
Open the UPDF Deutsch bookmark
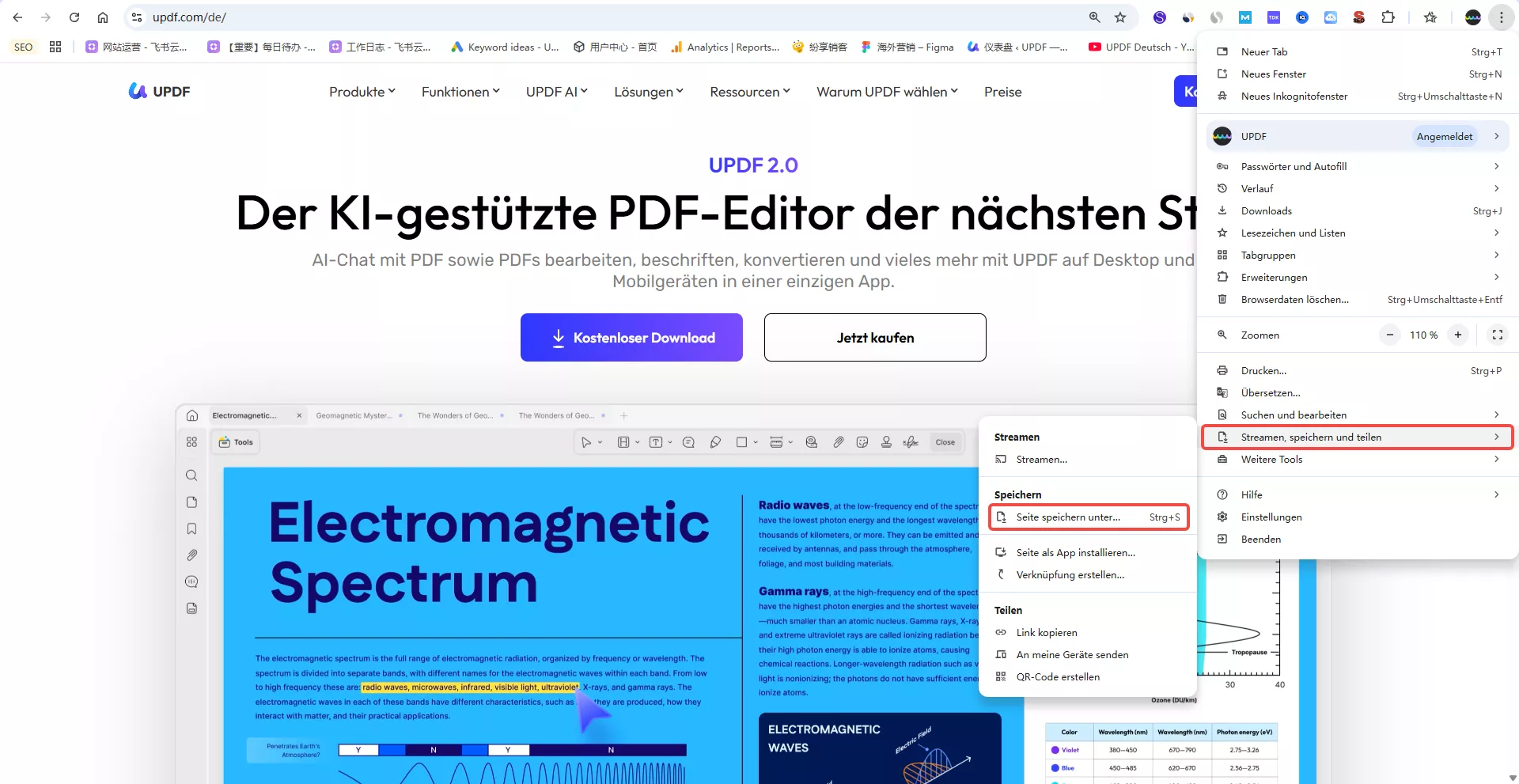(x=1141, y=47)
